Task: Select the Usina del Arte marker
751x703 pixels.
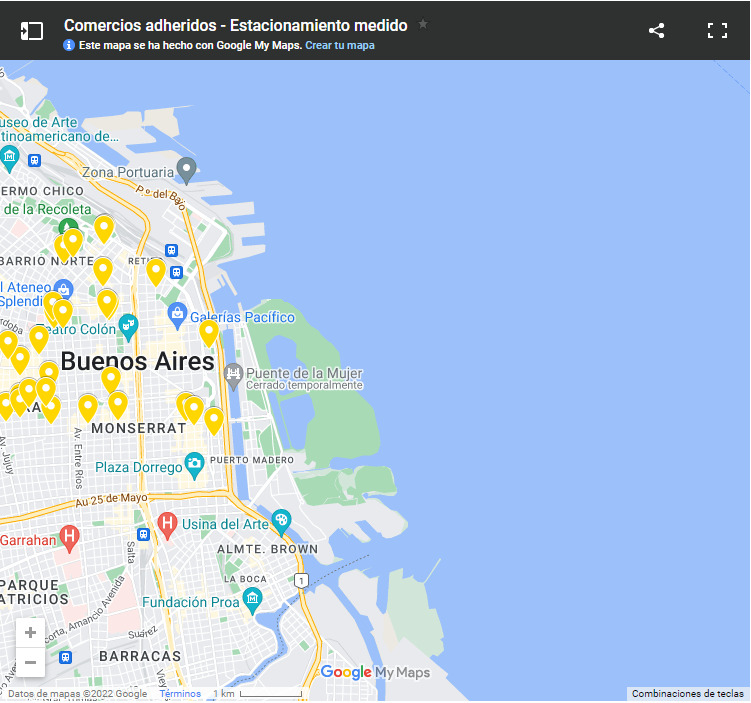Action: (281, 521)
